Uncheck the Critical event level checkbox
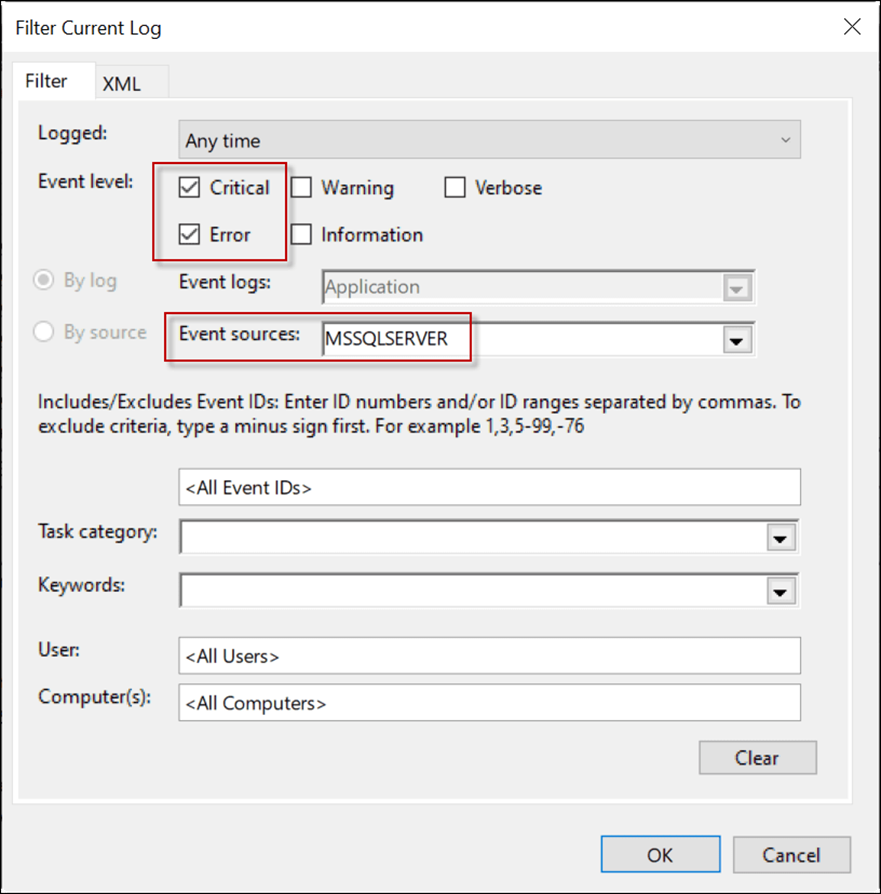881x894 pixels. pos(189,188)
